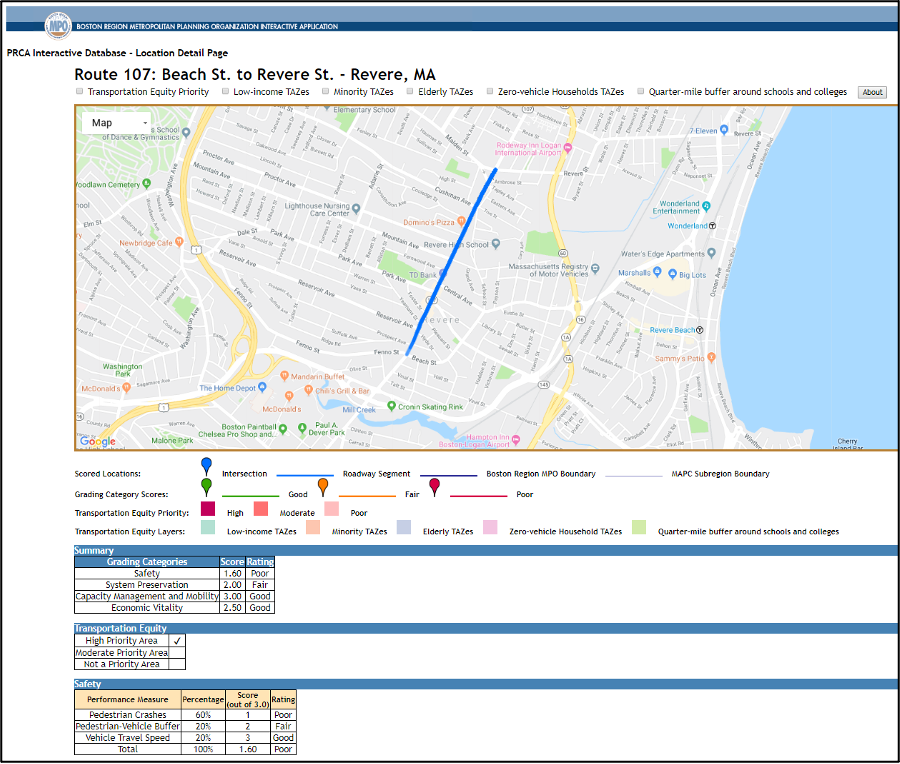The image size is (900, 764).
Task: Click the Low-income TAZes teal legend swatch
Action: click(x=208, y=528)
